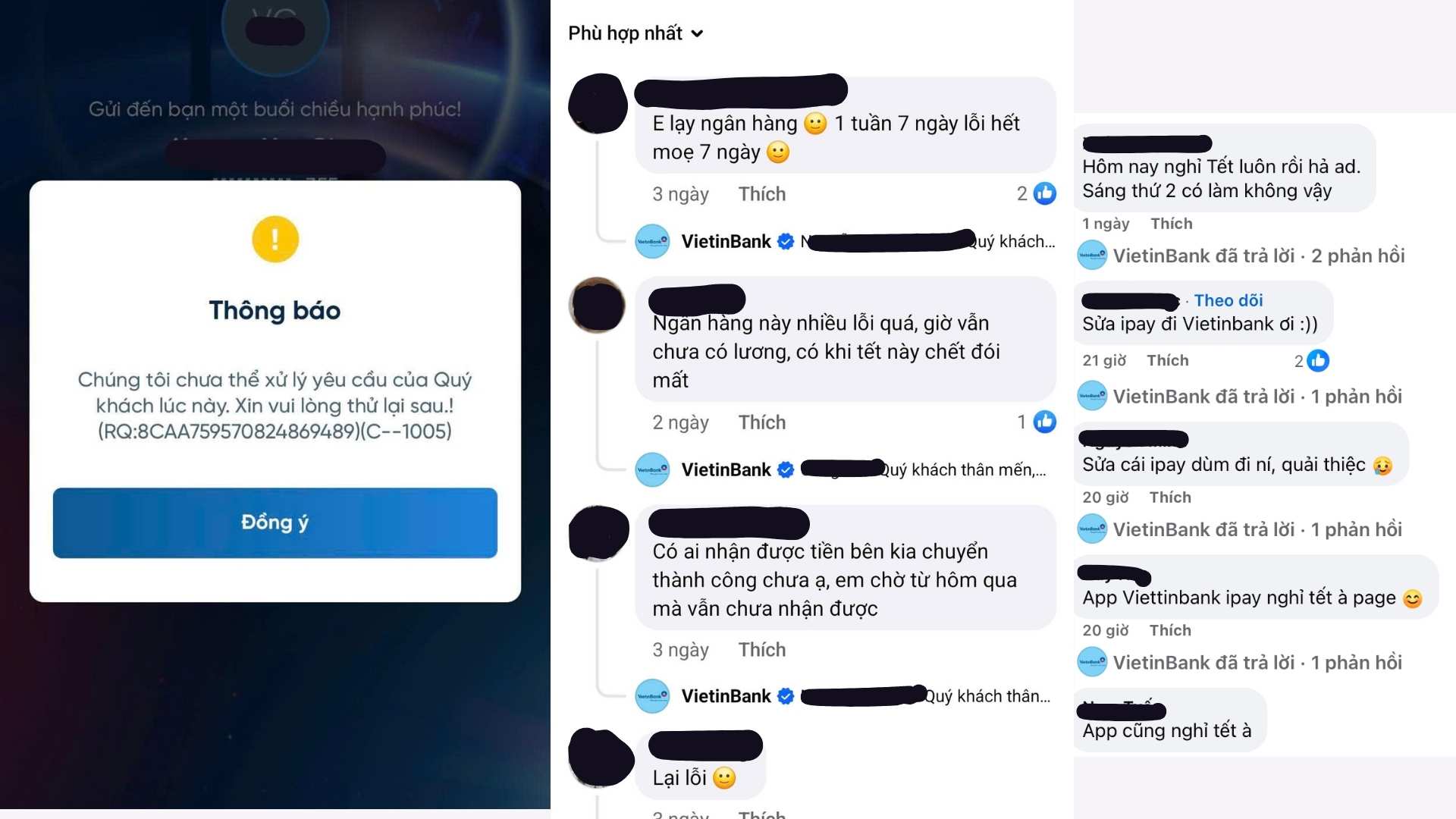
Task: Click the Theo dõi follow link
Action: pos(1228,300)
